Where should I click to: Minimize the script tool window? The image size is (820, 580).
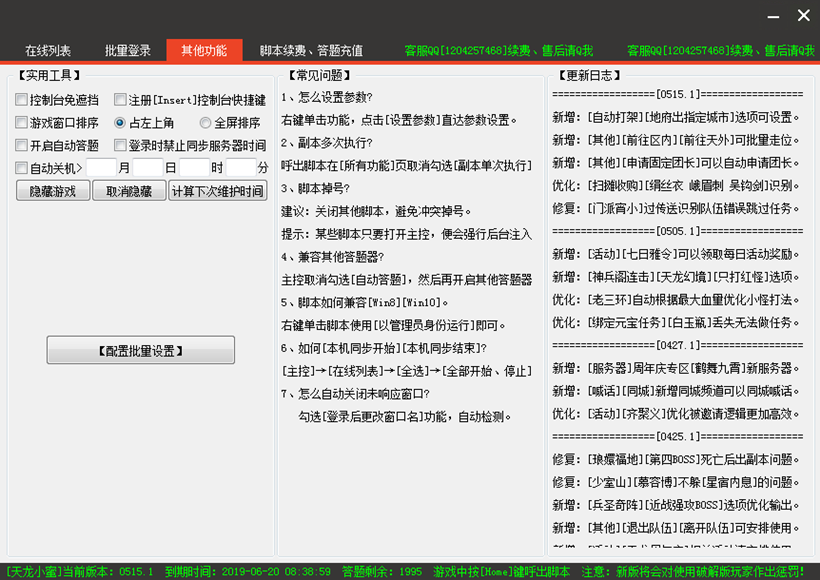coord(775,16)
